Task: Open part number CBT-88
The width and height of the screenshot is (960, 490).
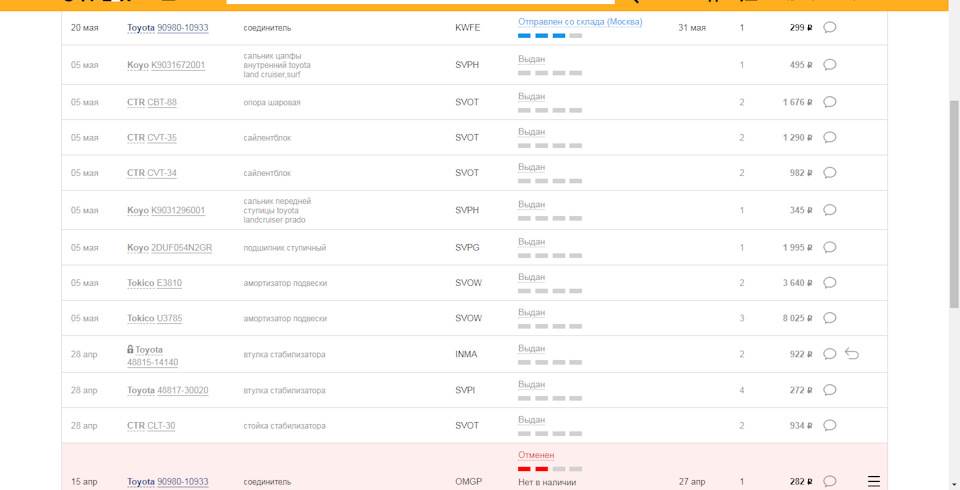Action: [162, 102]
